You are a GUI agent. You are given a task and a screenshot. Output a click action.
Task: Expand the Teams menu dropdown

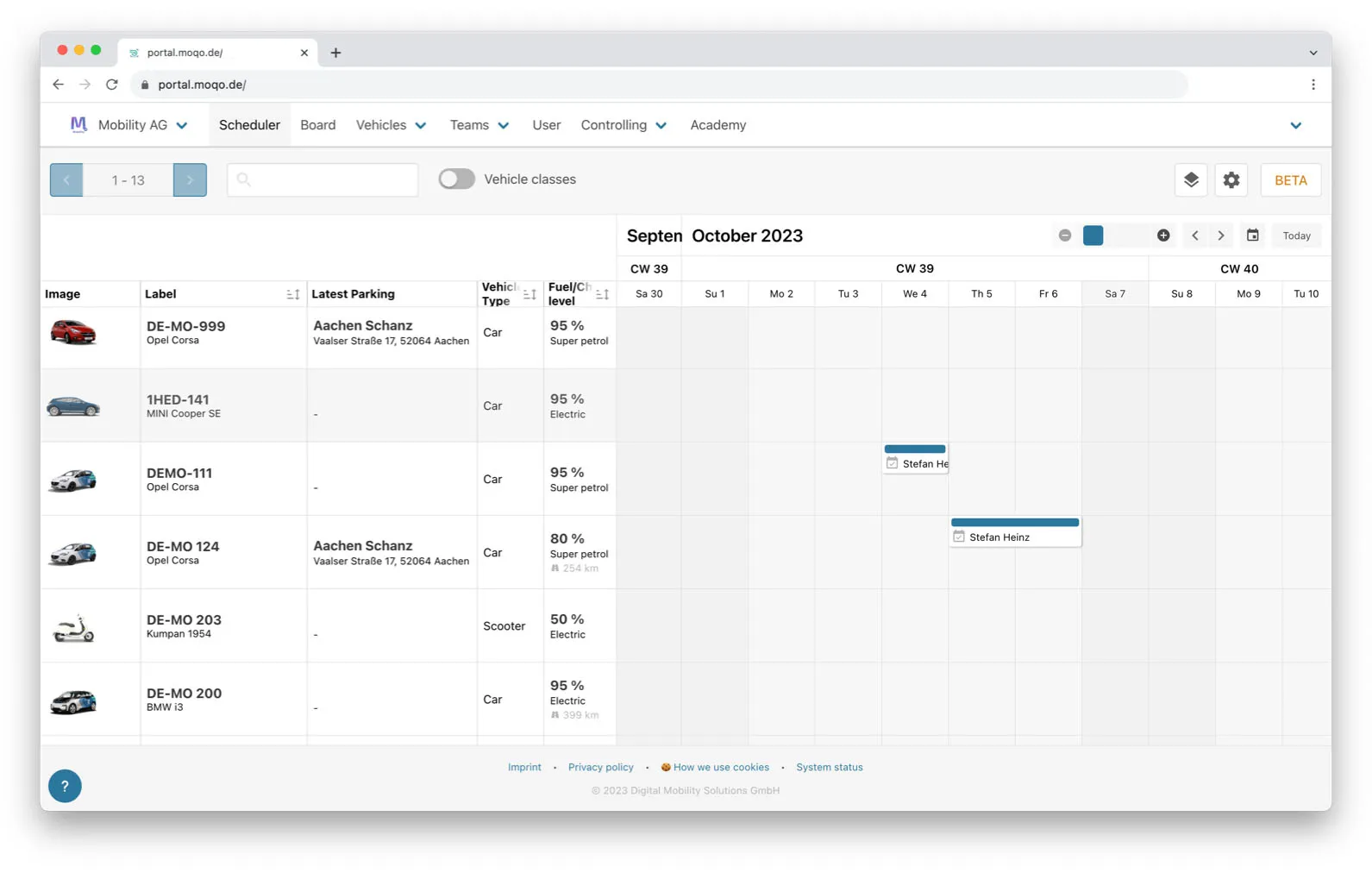tap(503, 126)
